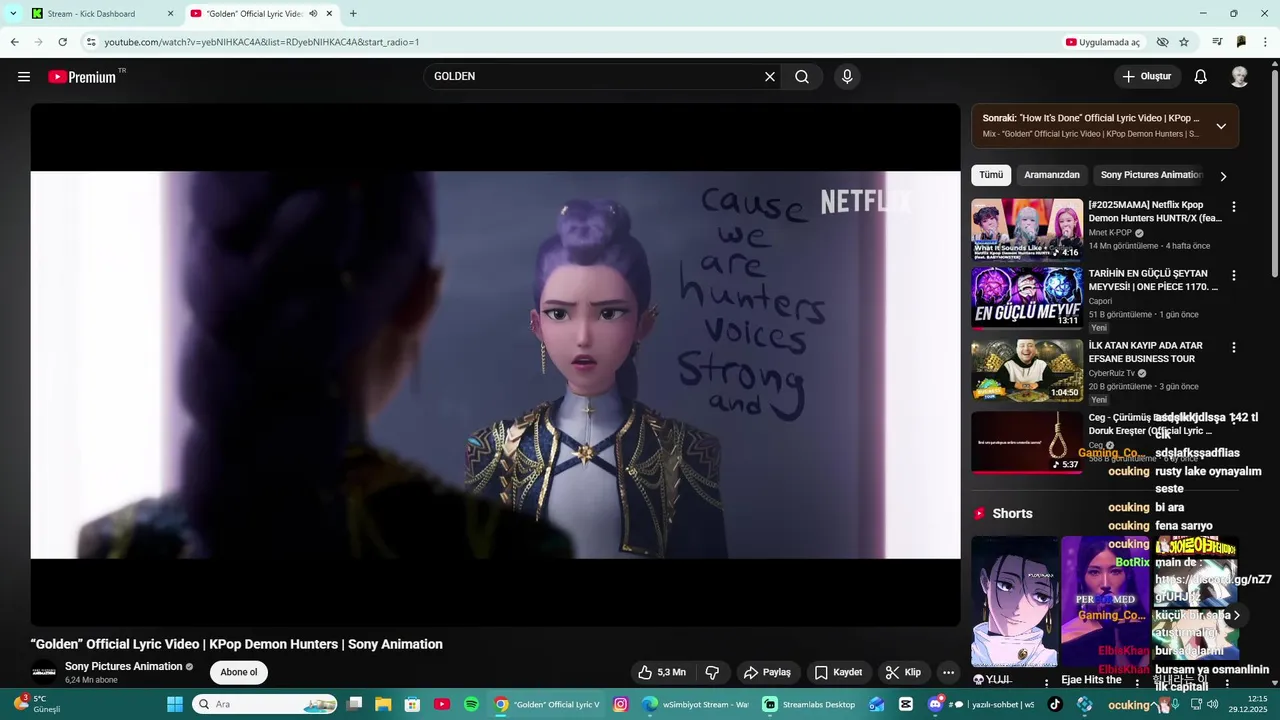Open the 2025MAMA Kpop Demon Hunters thumbnail
The image size is (1280, 720).
(x=1027, y=230)
